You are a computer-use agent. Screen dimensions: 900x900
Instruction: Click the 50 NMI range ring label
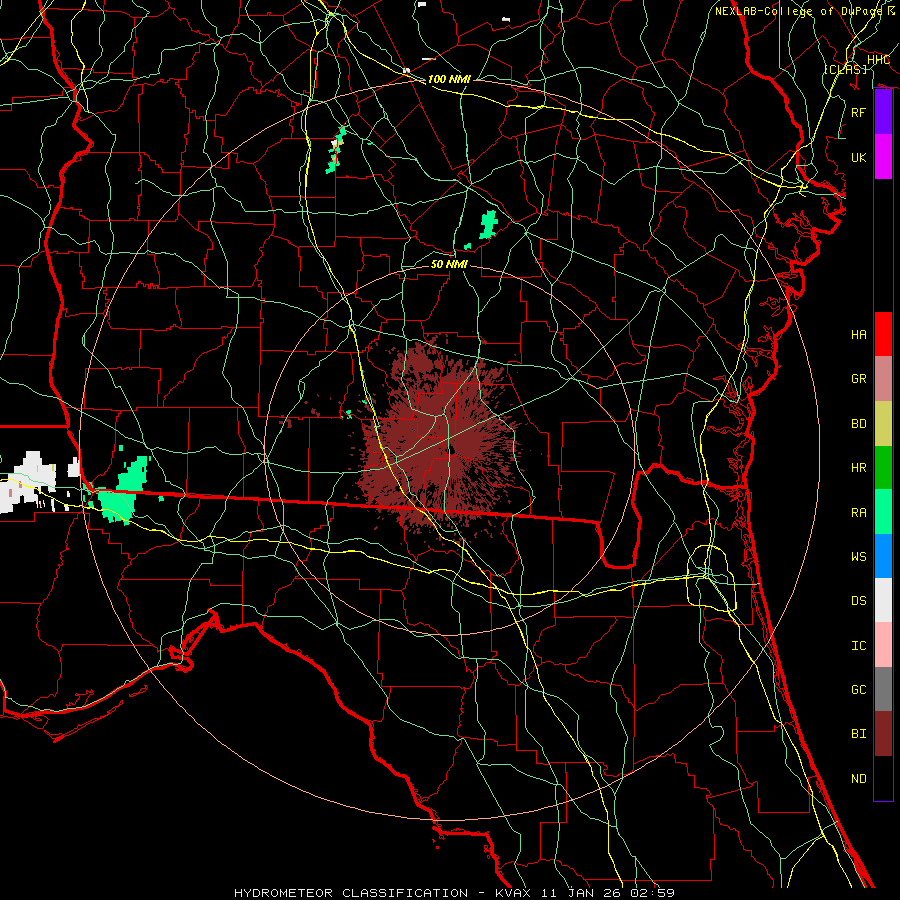click(x=449, y=264)
